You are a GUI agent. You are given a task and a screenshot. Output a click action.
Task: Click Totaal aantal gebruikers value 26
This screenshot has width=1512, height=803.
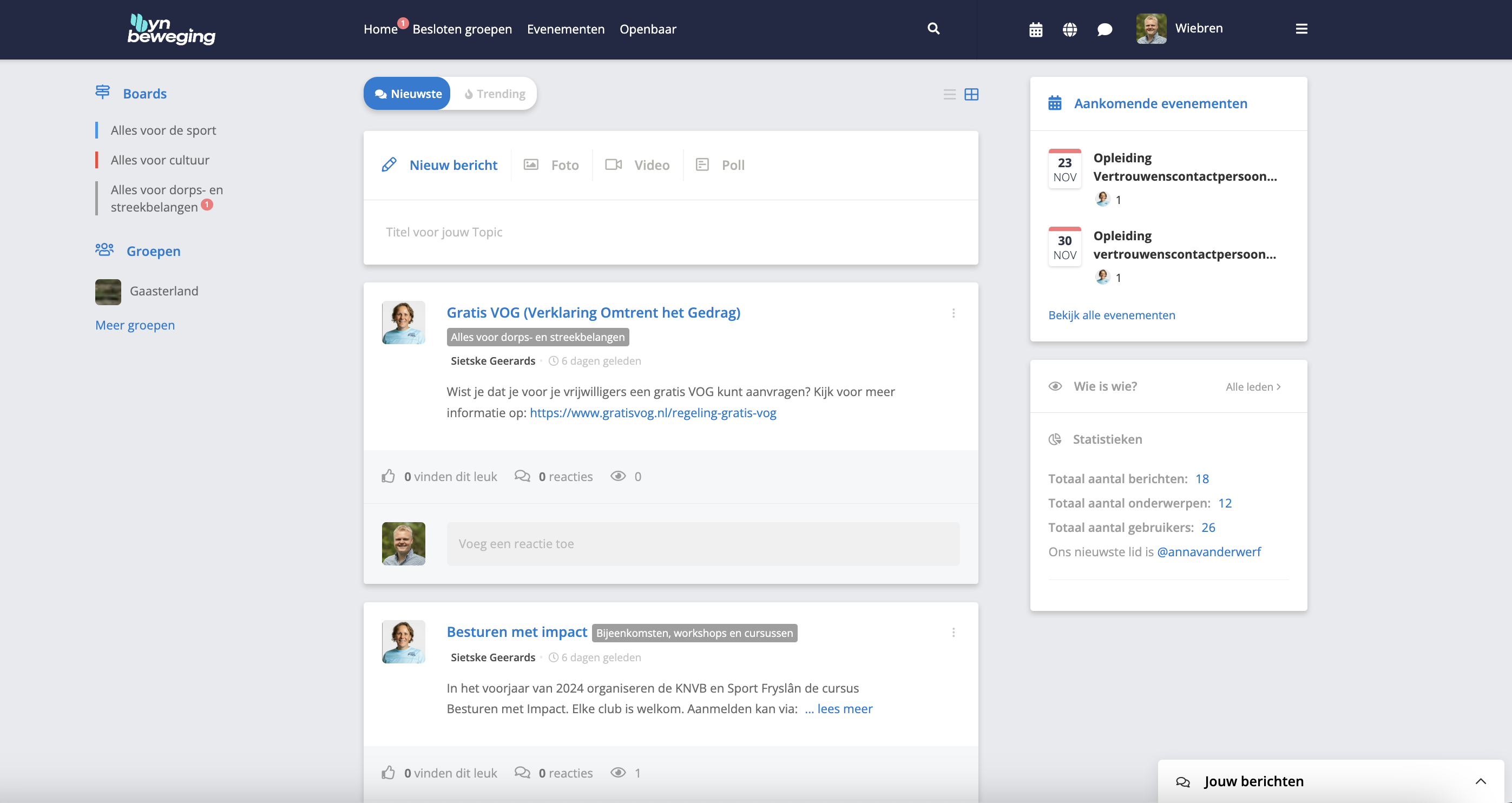1208,527
